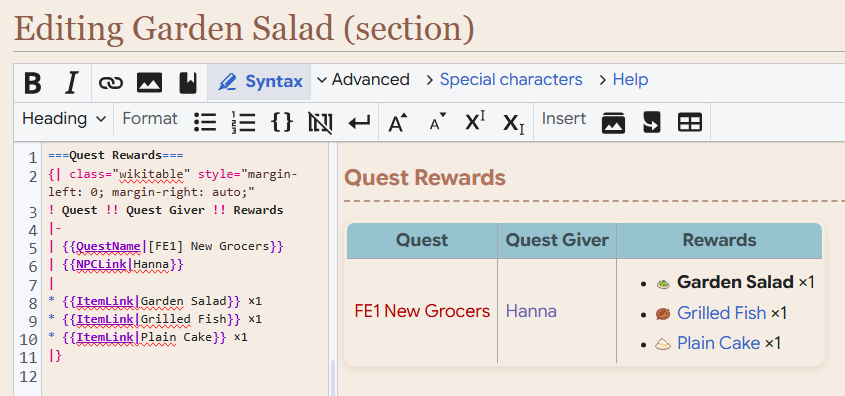Make text bigger with the large A icon
This screenshot has width=845, height=396.
[x=398, y=122]
